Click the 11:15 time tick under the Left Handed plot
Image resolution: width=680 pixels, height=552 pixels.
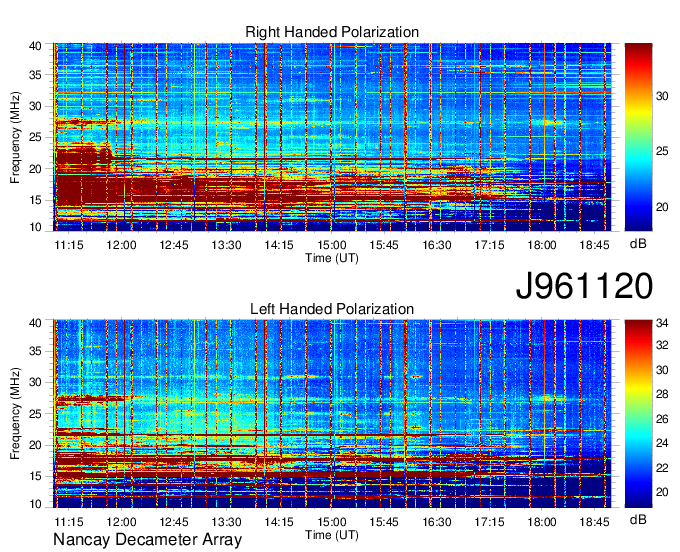[69, 522]
